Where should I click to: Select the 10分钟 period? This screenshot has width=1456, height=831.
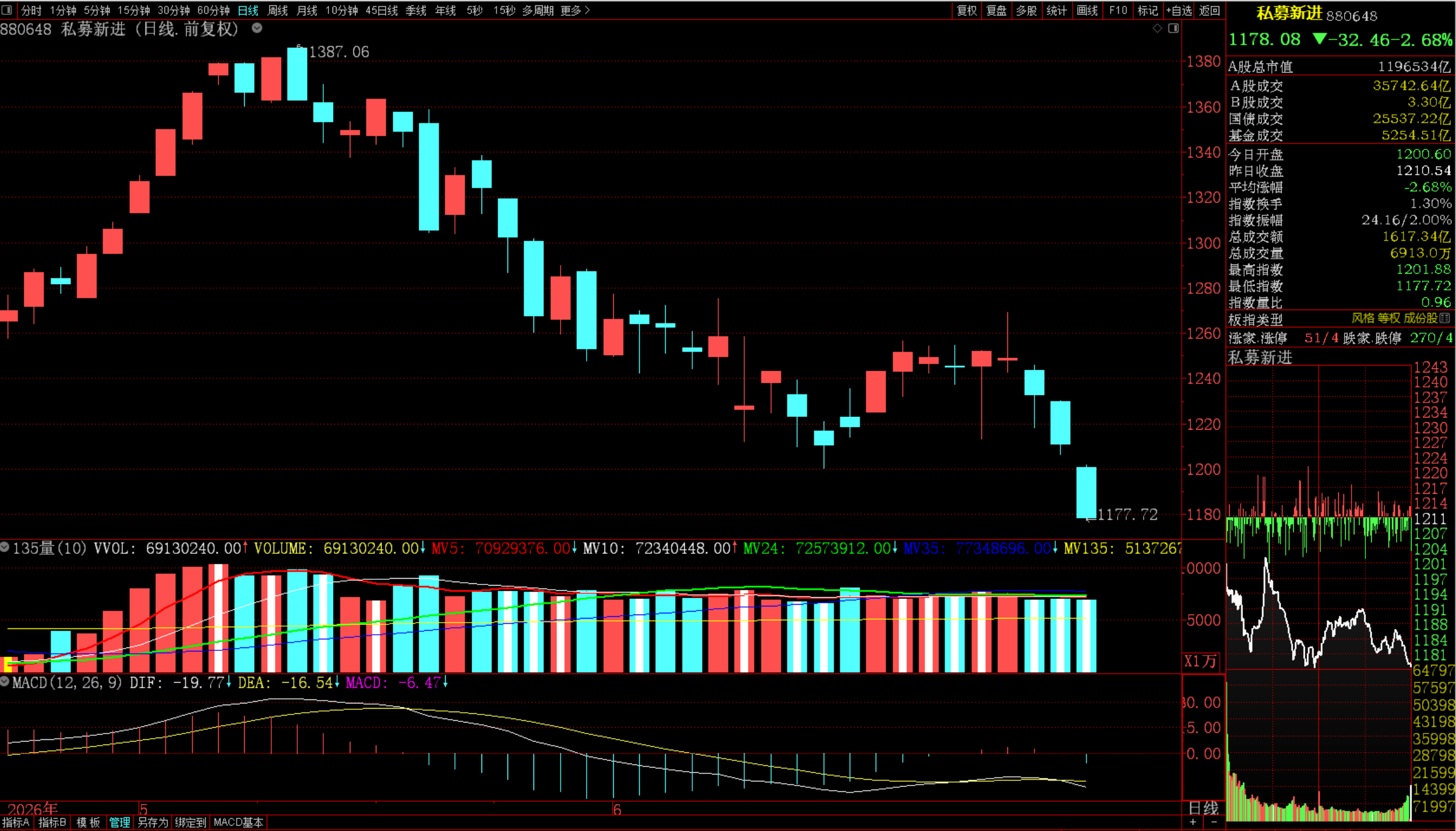click(x=342, y=10)
